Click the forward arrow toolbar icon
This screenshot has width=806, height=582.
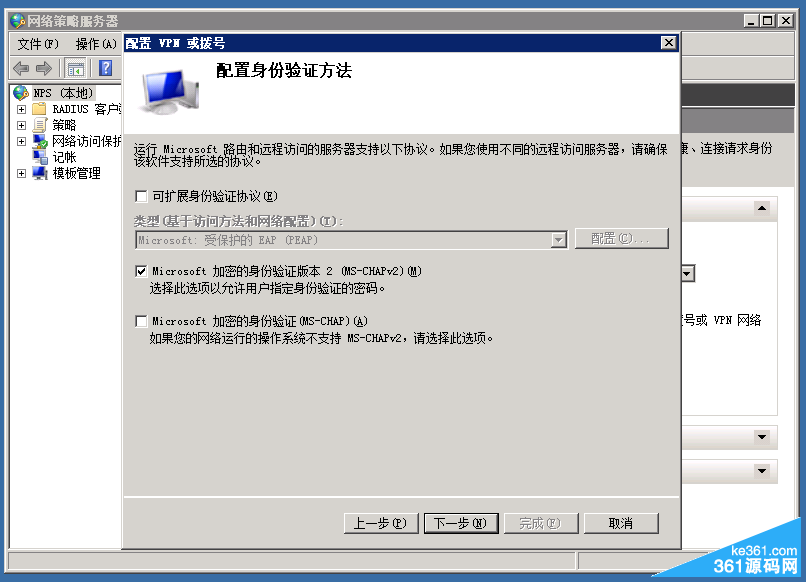[x=44, y=68]
